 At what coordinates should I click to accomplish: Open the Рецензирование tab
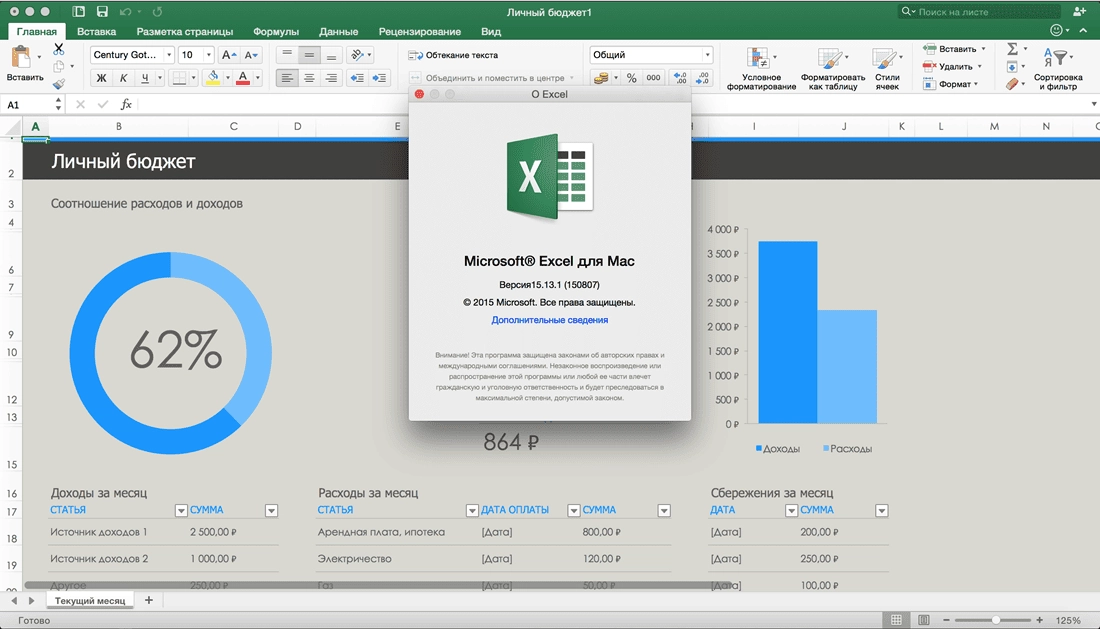point(420,32)
